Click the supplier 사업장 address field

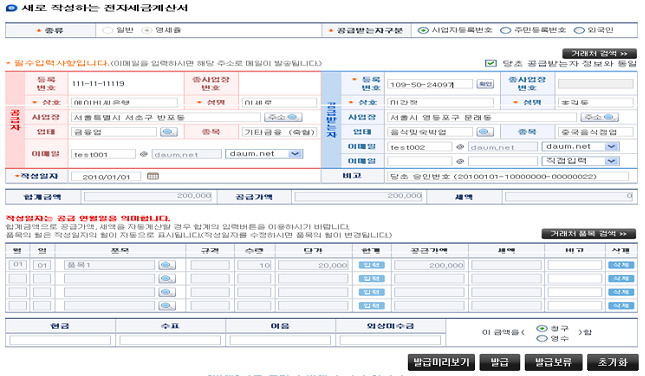tap(166, 117)
